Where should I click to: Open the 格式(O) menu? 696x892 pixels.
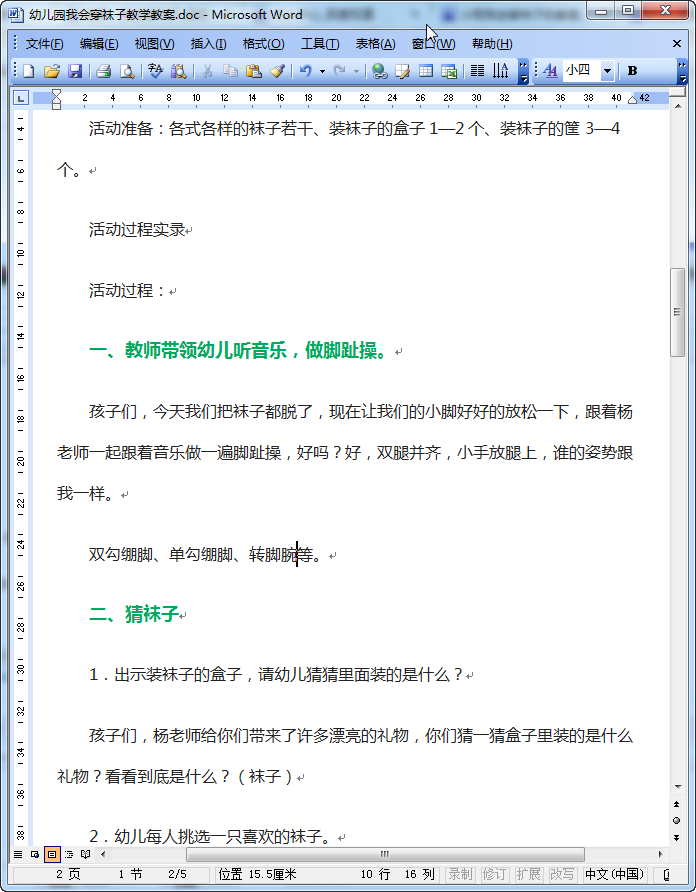(263, 44)
